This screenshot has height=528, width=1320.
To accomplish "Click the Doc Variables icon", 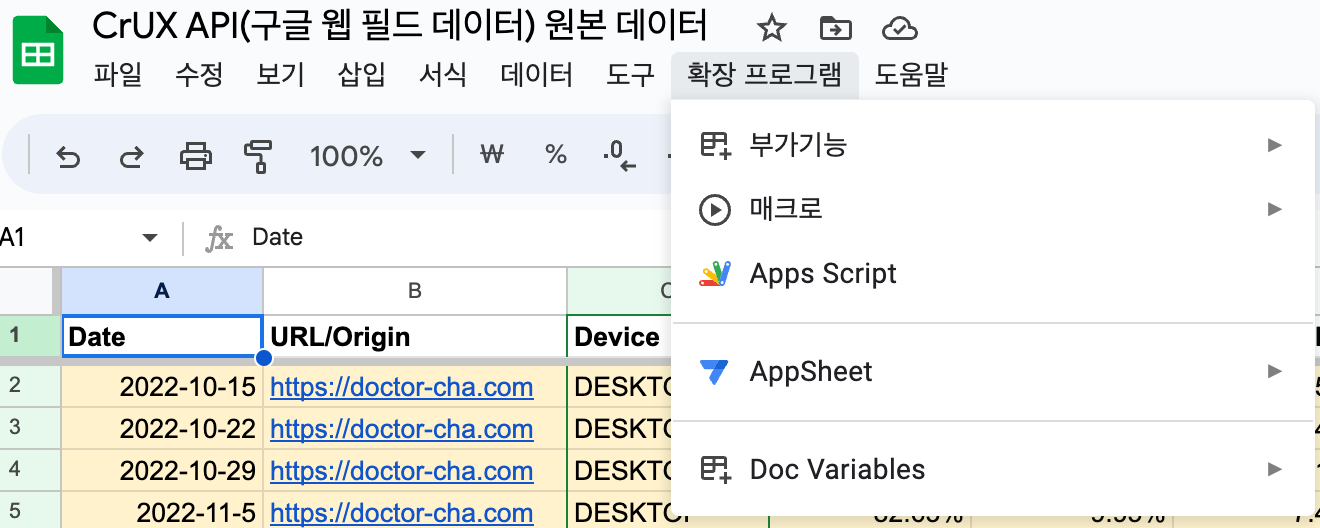I will pyautogui.click(x=714, y=469).
